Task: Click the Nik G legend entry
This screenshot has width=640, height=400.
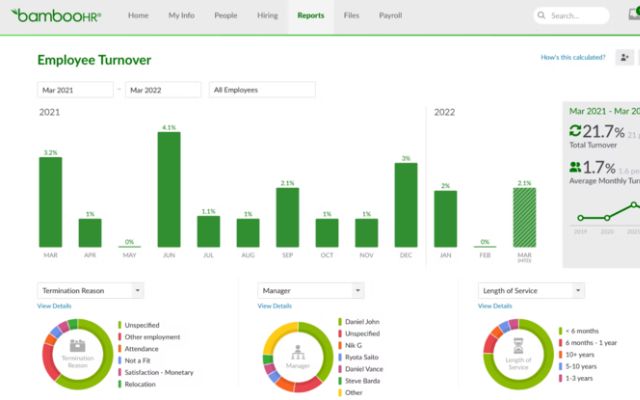Action: click(350, 345)
